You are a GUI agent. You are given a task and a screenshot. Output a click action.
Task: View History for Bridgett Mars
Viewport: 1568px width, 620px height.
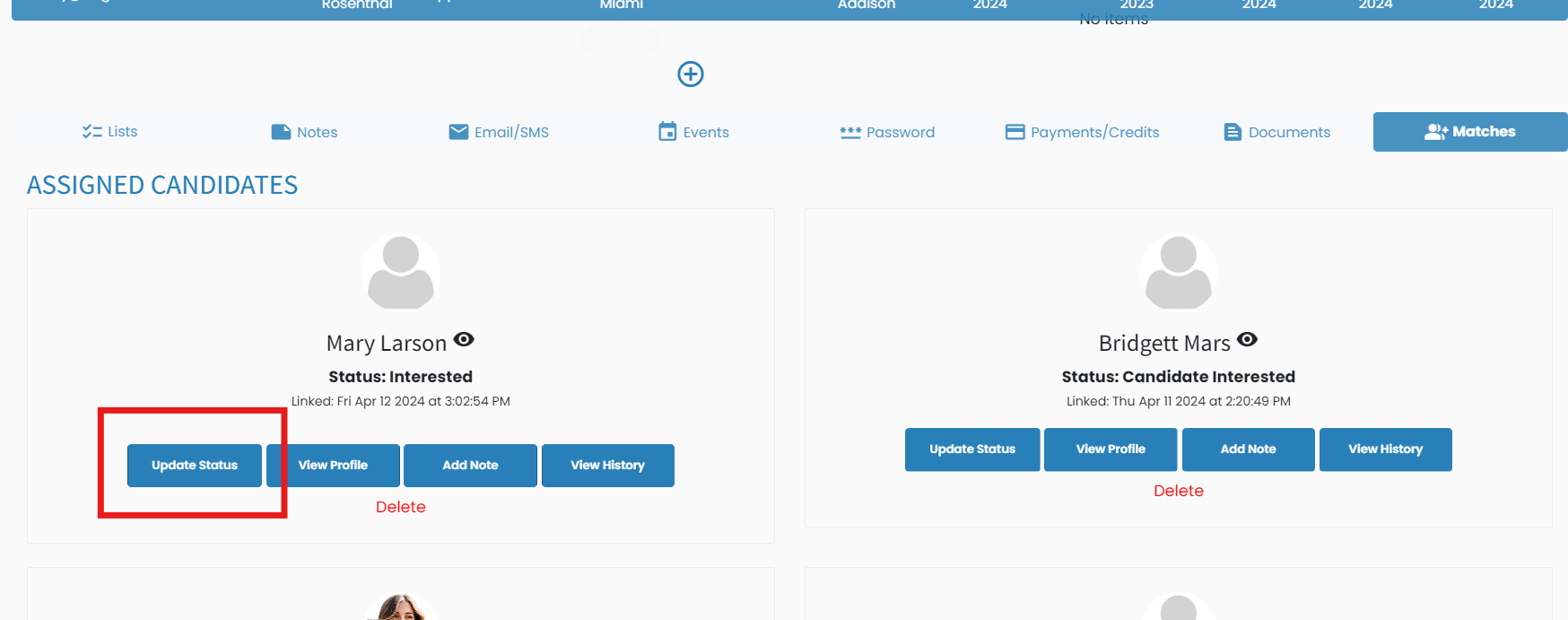(x=1386, y=450)
